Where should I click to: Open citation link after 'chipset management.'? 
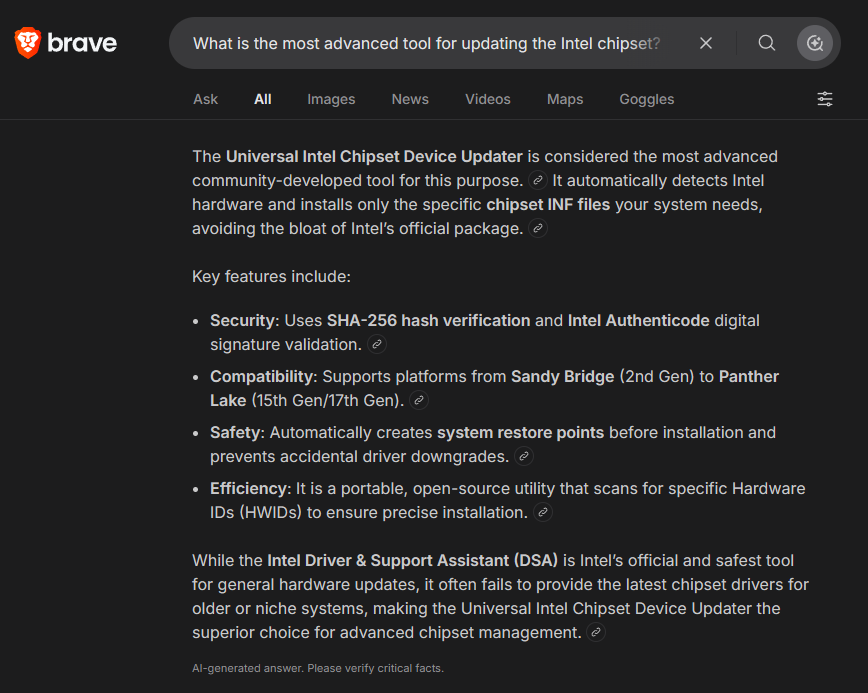(x=596, y=632)
